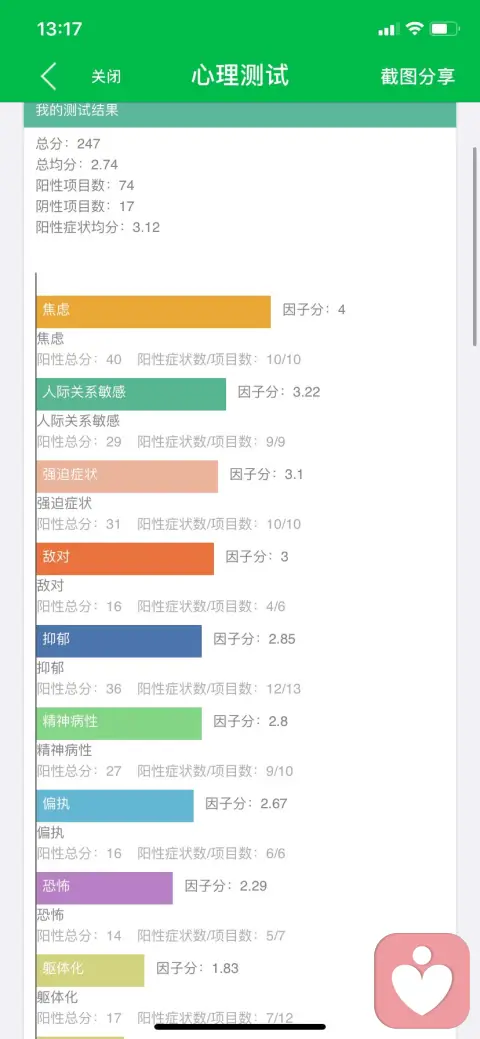This screenshot has width=480, height=1039.
Task: Select the peach 强迫症状 bar
Action: pos(127,476)
